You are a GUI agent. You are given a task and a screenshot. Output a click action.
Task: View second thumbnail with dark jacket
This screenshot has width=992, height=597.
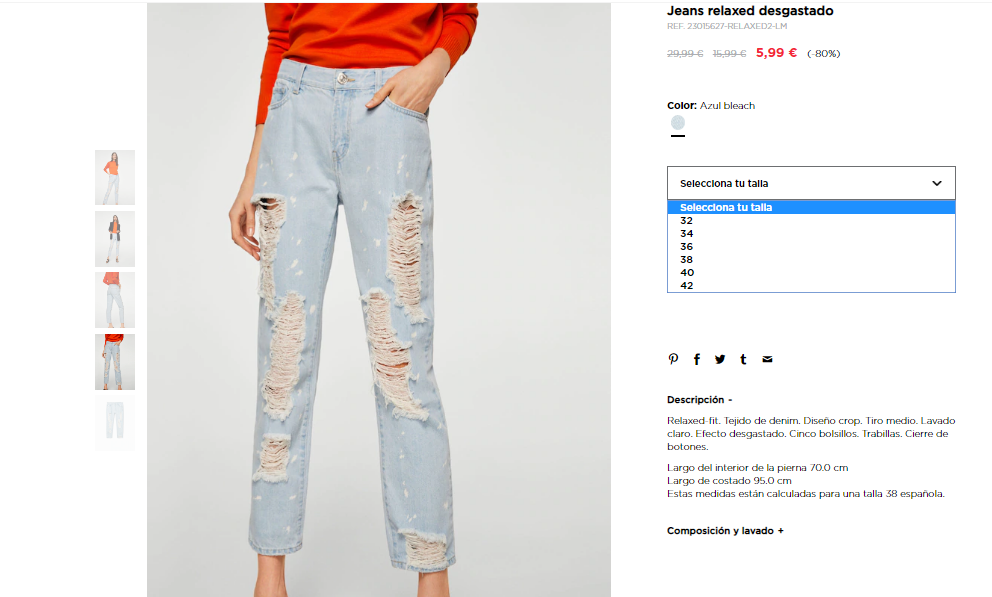pos(115,239)
